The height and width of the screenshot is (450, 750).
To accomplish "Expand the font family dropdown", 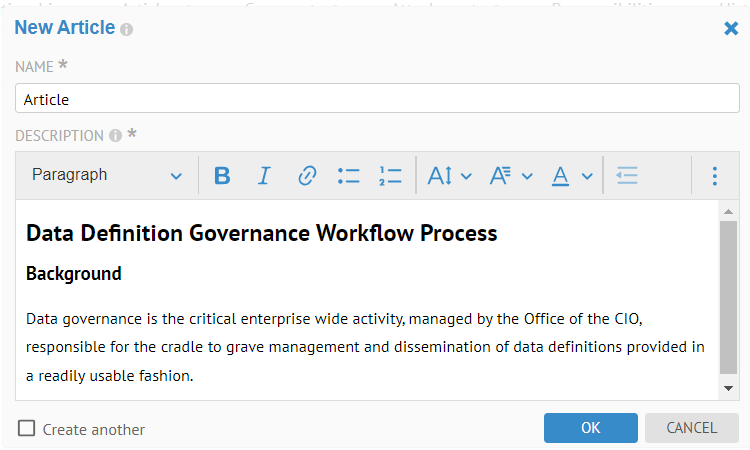I will [x=511, y=176].
